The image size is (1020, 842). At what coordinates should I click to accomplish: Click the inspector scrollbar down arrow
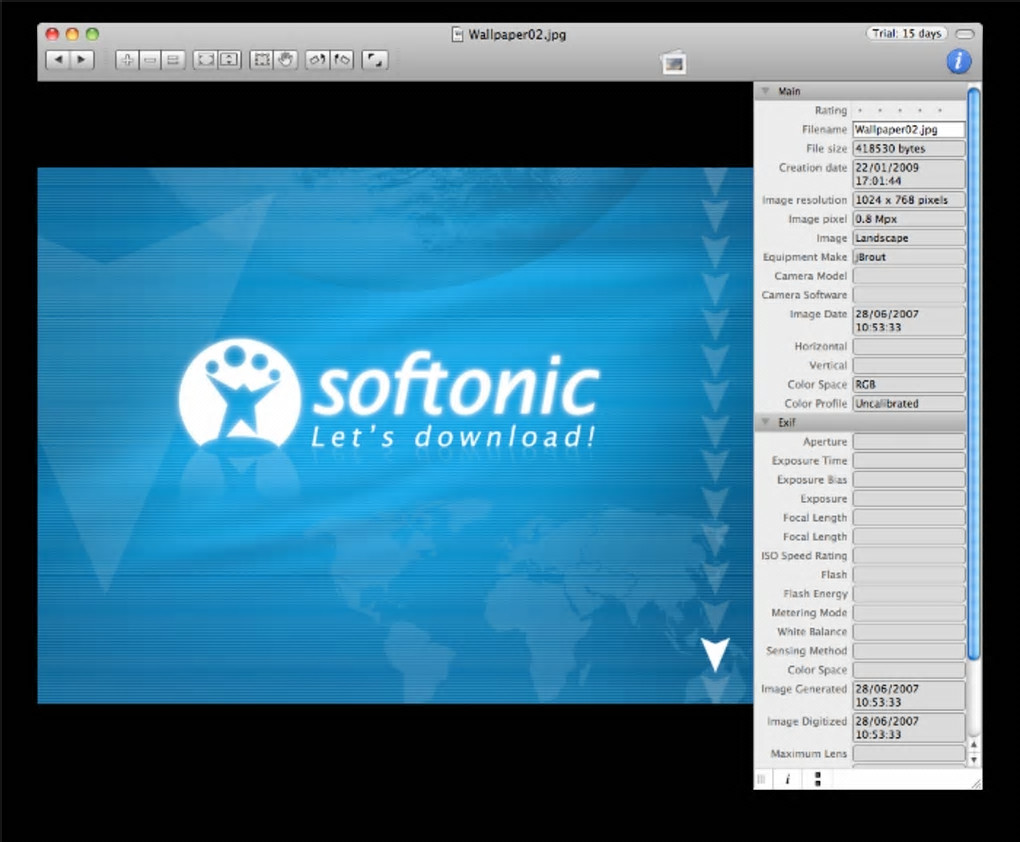(974, 759)
